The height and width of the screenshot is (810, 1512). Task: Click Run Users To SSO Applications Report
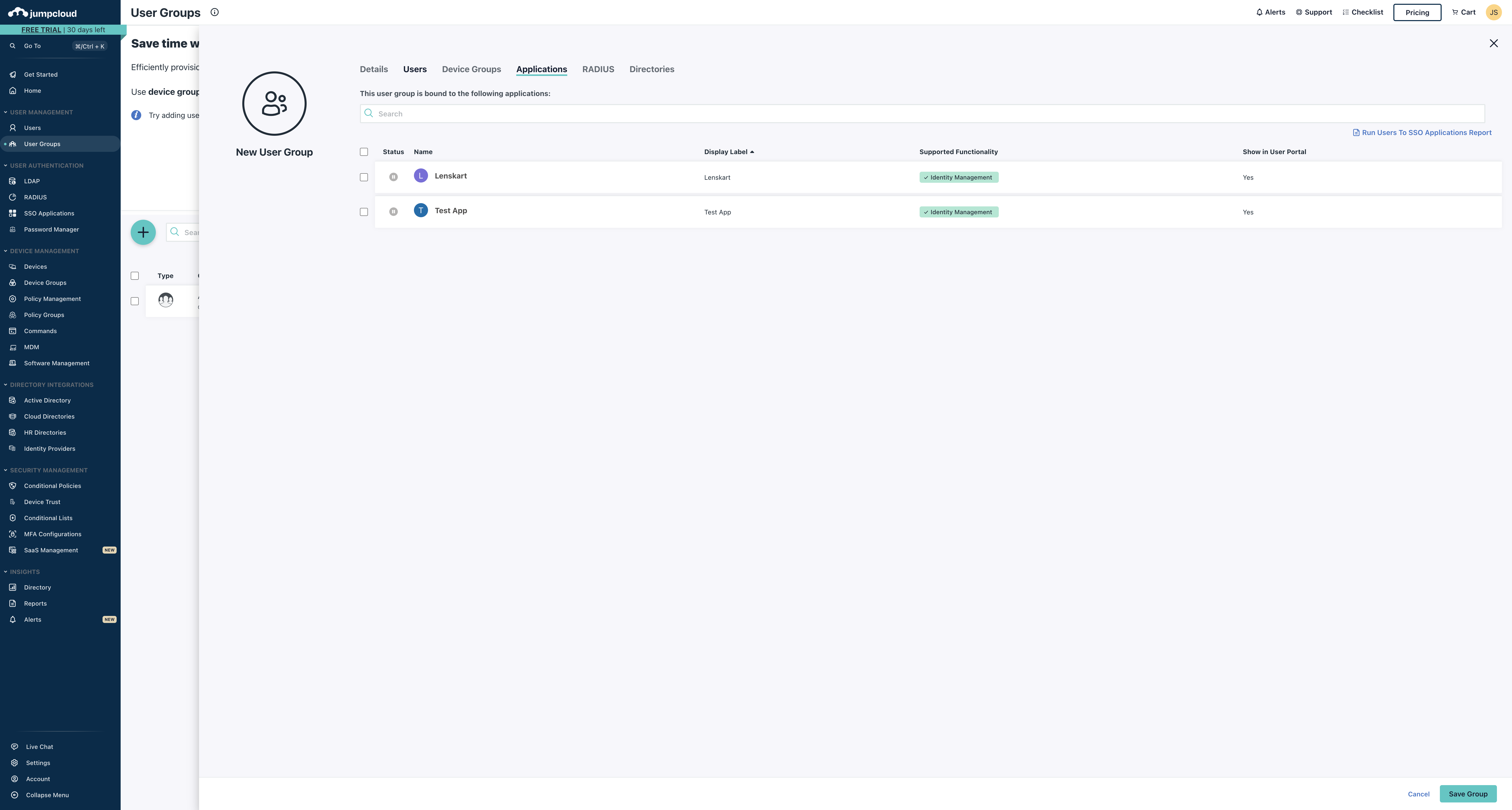click(x=1422, y=133)
